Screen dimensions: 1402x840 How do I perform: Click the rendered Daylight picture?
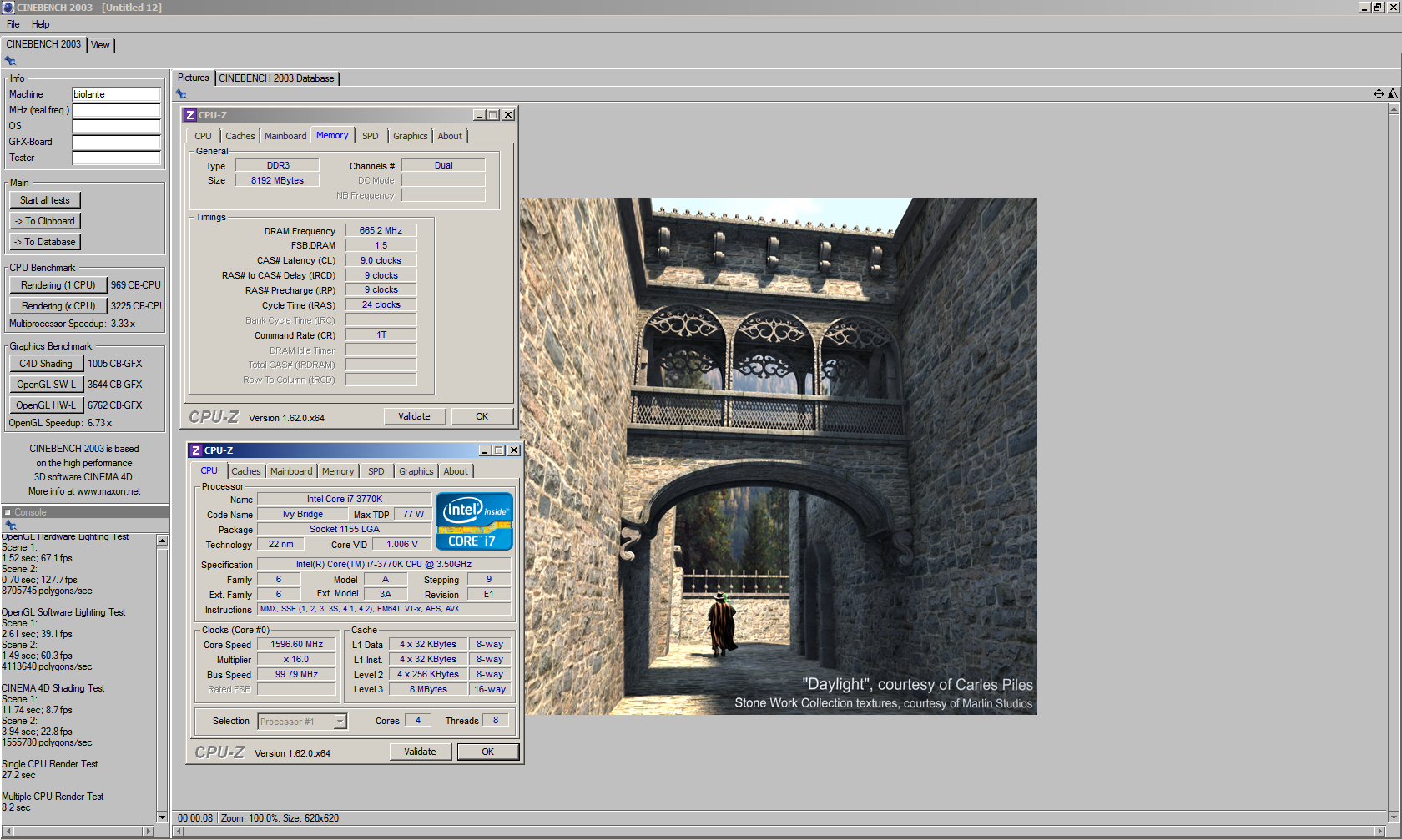point(779,456)
